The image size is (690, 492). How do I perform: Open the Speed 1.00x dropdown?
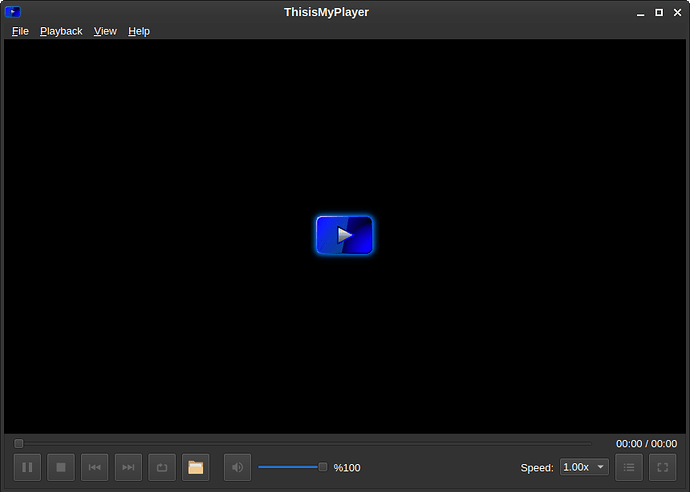click(584, 467)
